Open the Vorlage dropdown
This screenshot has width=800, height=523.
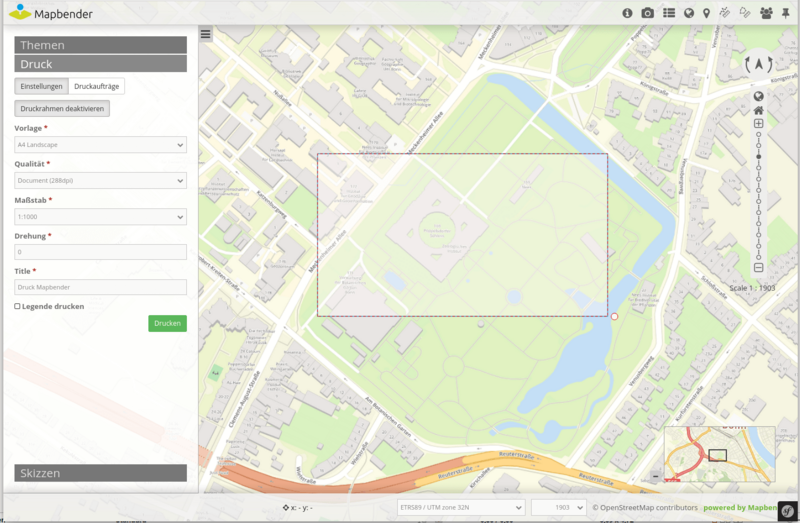click(100, 145)
